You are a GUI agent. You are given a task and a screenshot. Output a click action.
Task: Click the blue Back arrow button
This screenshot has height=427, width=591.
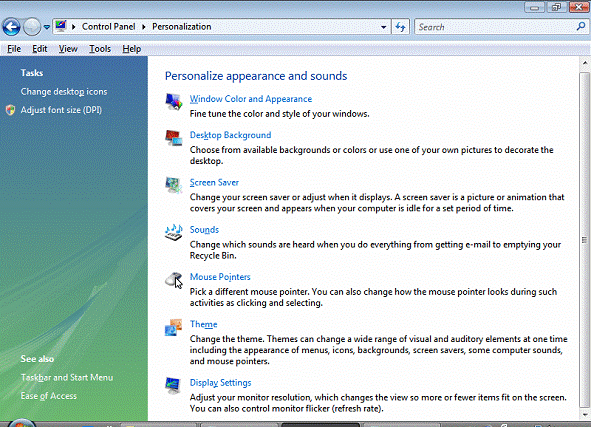11,27
